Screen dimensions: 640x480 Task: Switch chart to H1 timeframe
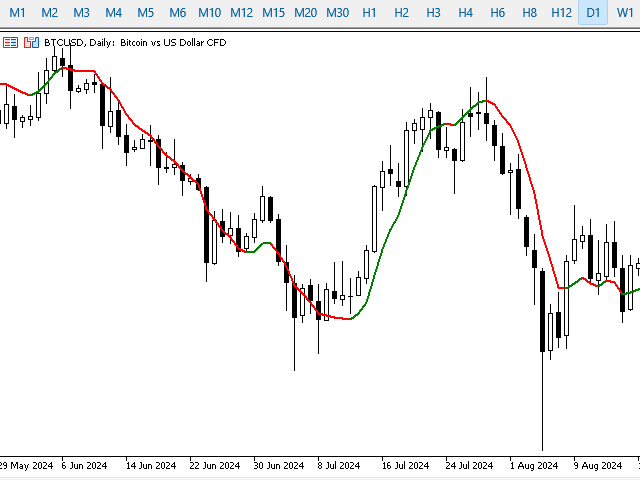coord(369,13)
